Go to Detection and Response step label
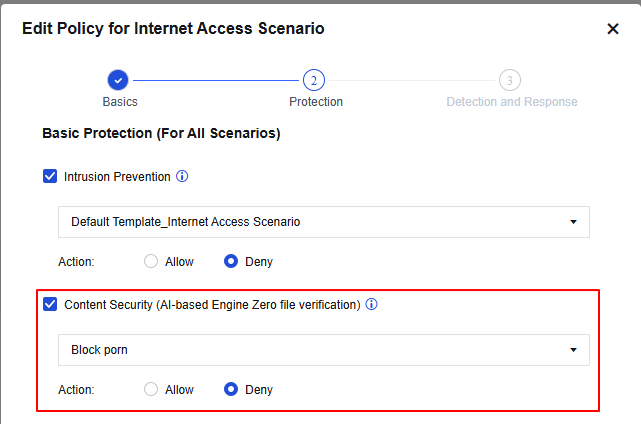 pos(511,102)
